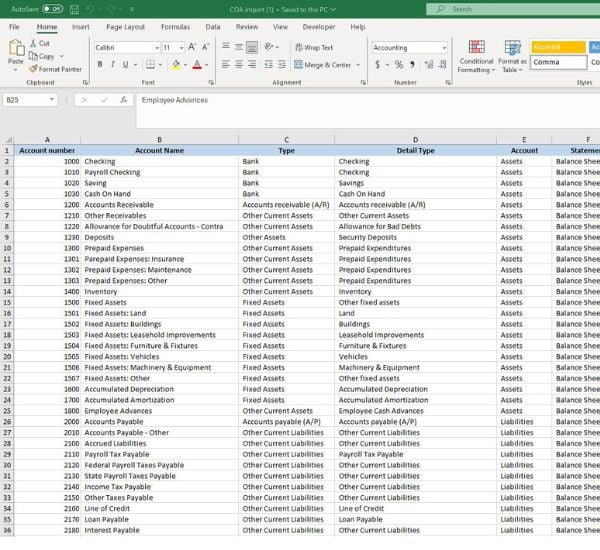Open the Alignment dialog launcher
Screen dimensions: 600x550
click(x=363, y=82)
